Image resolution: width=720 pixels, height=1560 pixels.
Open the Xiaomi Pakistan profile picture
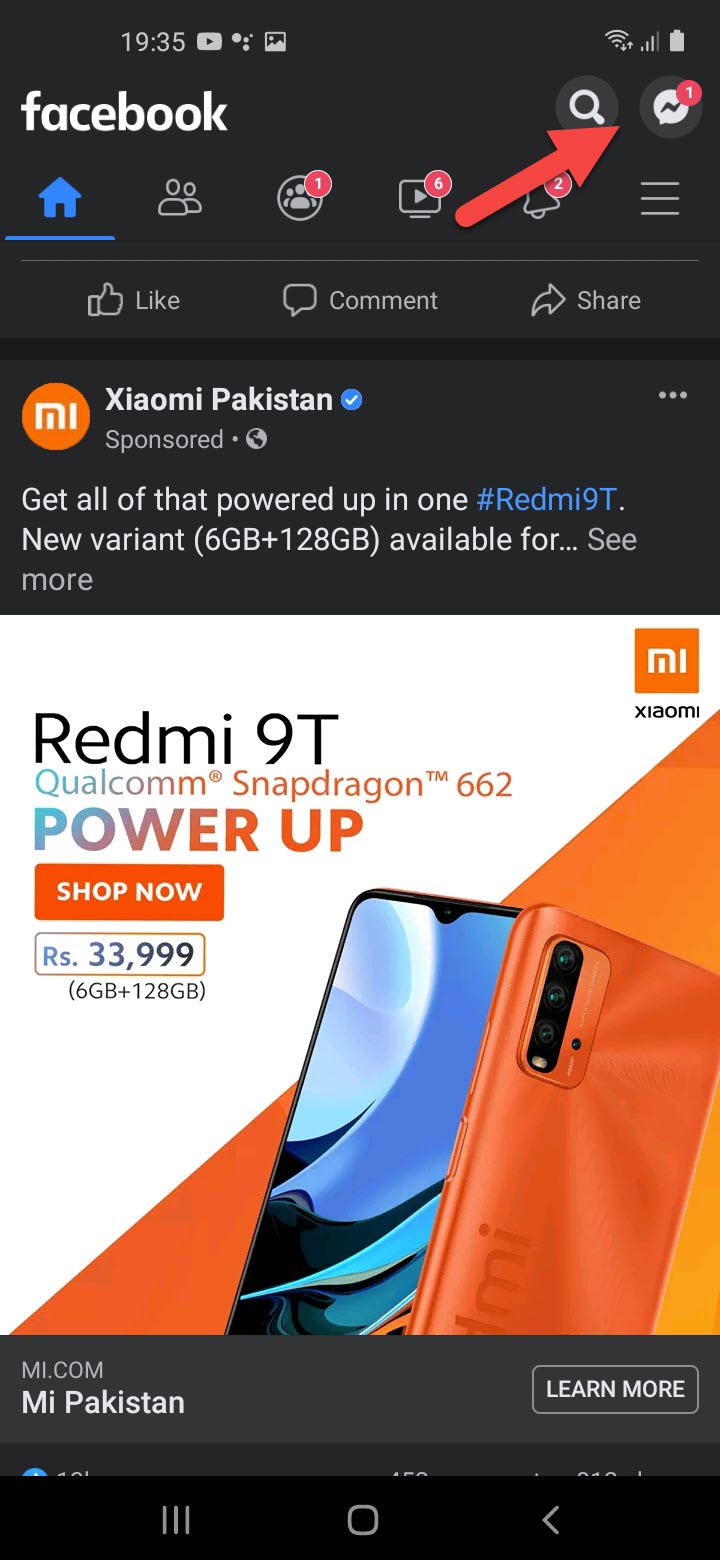[56, 416]
